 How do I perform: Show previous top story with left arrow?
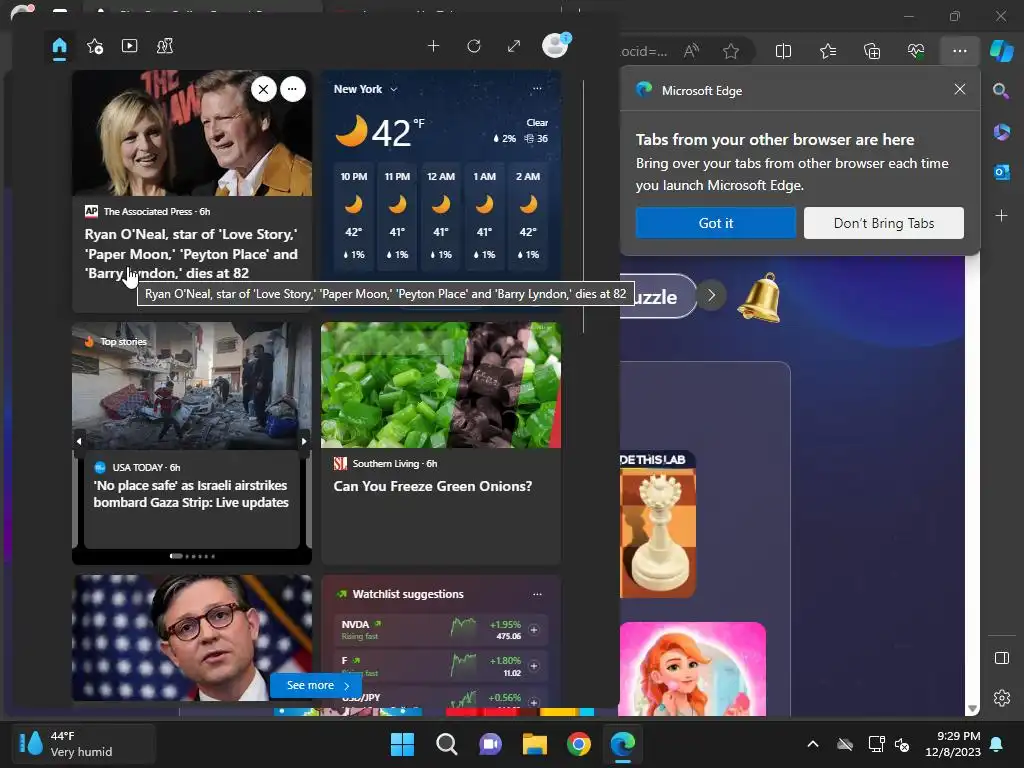[x=79, y=441]
